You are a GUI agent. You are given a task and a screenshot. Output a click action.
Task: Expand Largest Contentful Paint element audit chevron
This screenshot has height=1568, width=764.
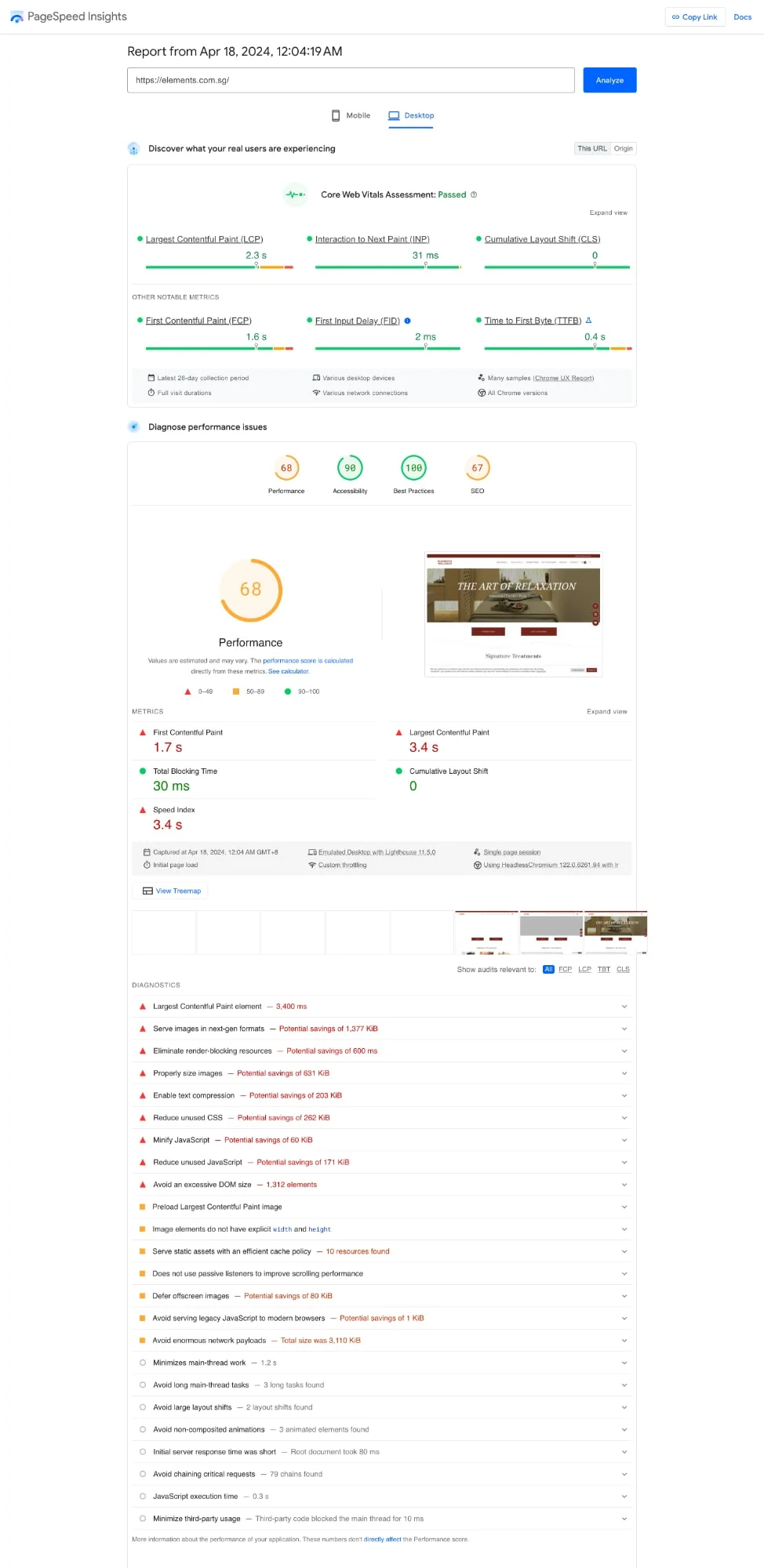pos(624,1007)
